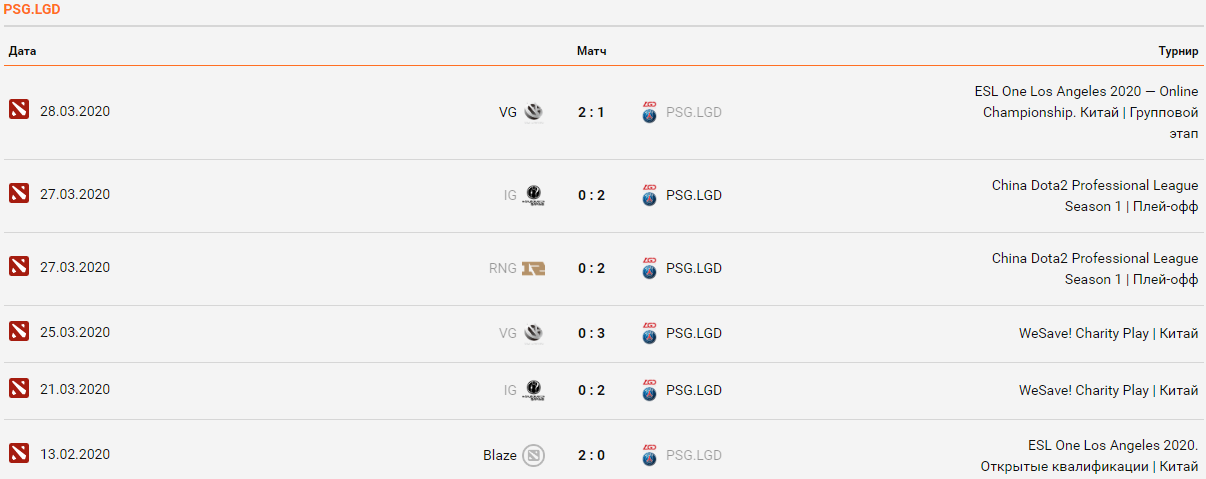The height and width of the screenshot is (479, 1206).
Task: Click the Blaze team name
Action: [x=500, y=455]
